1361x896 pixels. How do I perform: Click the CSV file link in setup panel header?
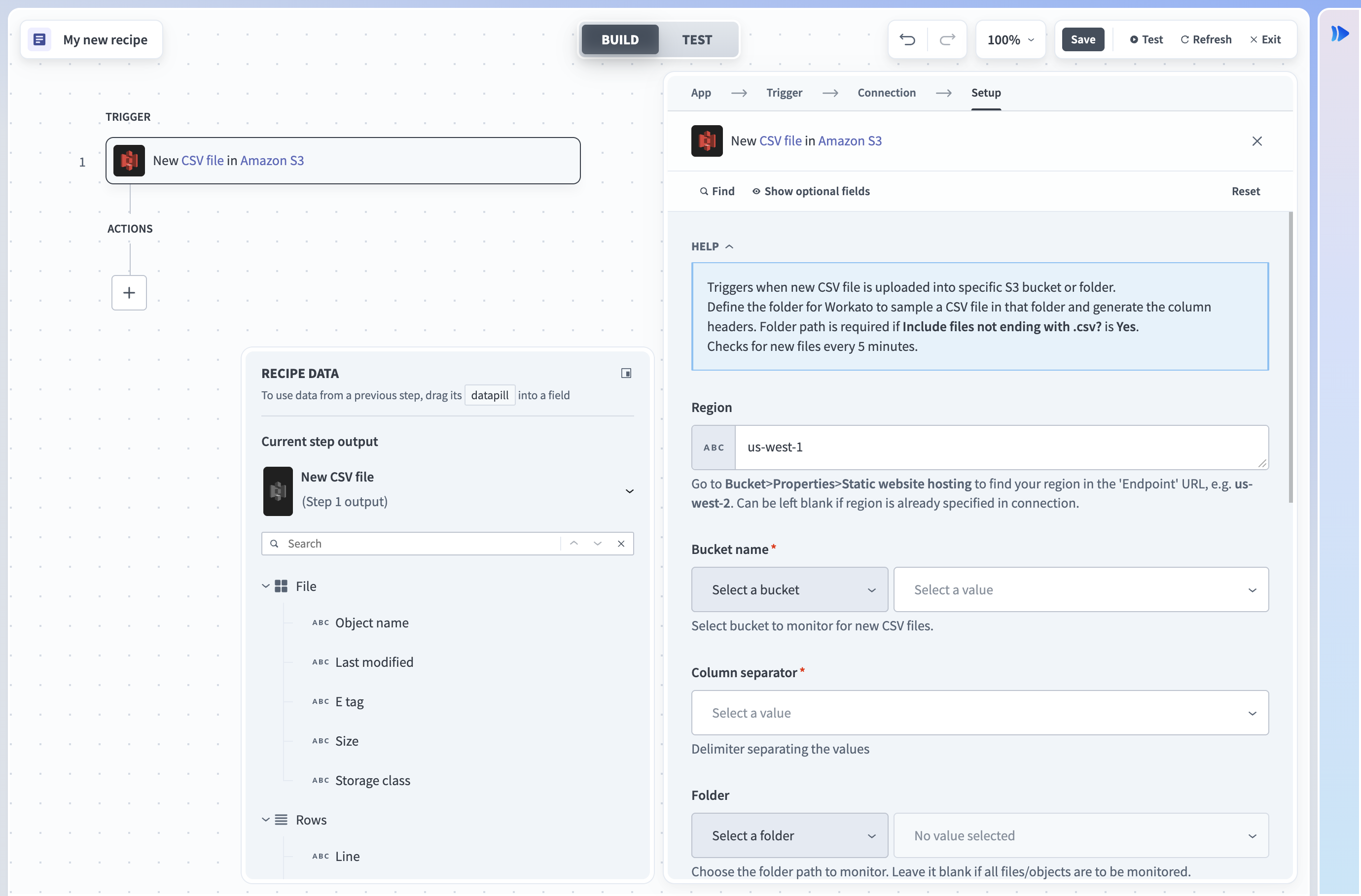click(781, 140)
